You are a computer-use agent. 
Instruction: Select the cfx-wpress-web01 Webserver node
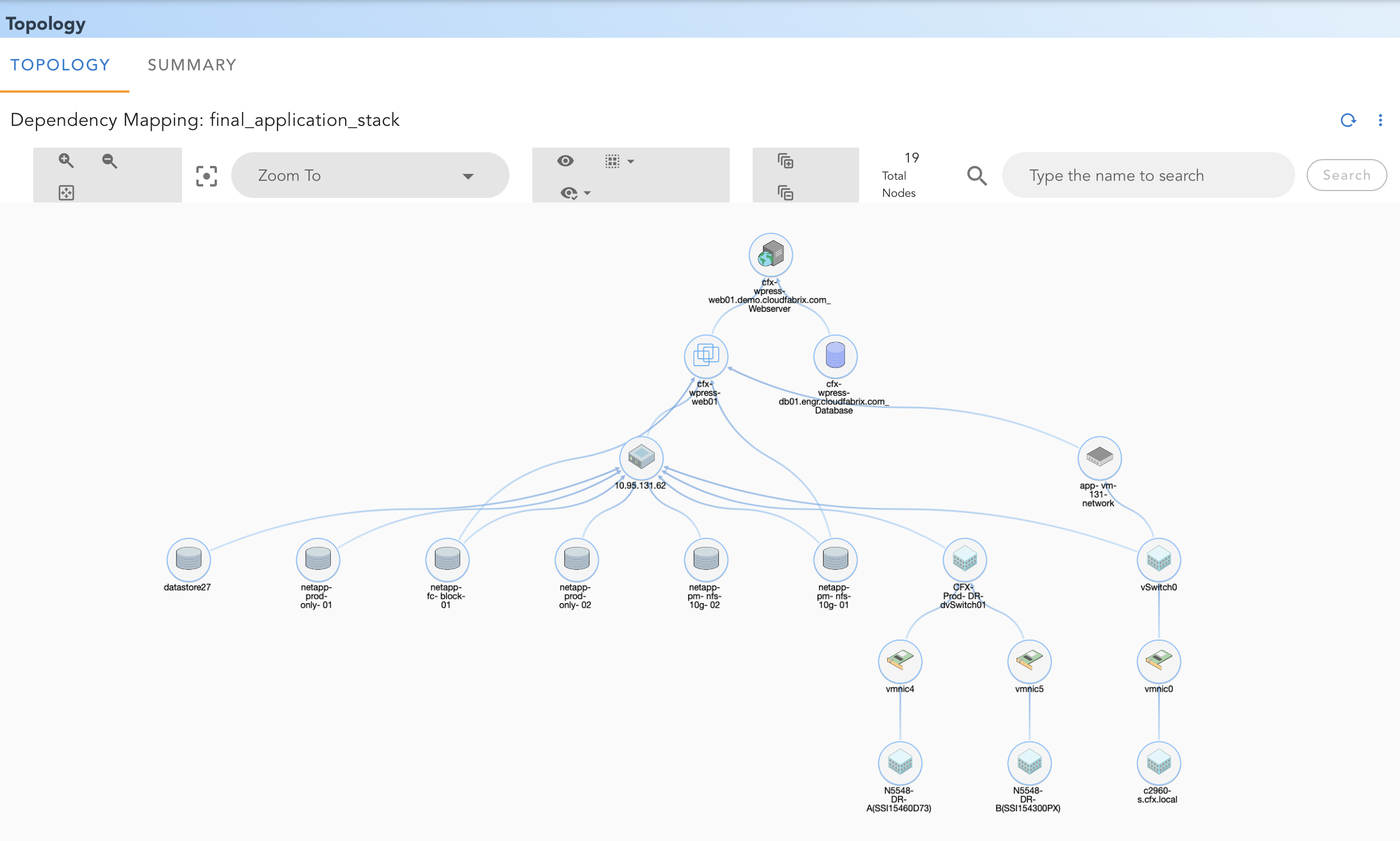pyautogui.click(x=770, y=255)
